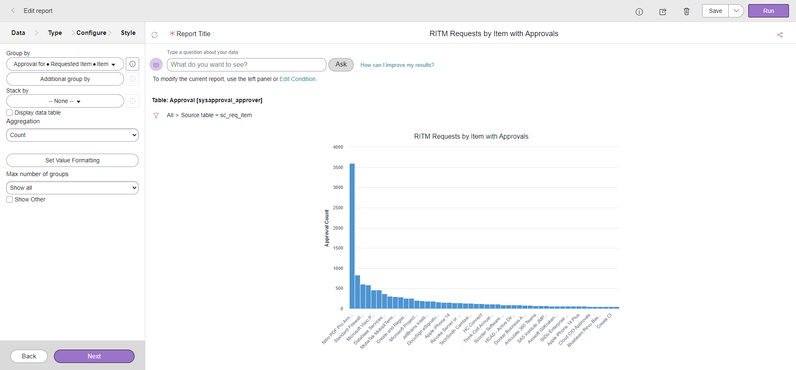Click the report title text field
The image size is (796, 370).
(x=494, y=34)
